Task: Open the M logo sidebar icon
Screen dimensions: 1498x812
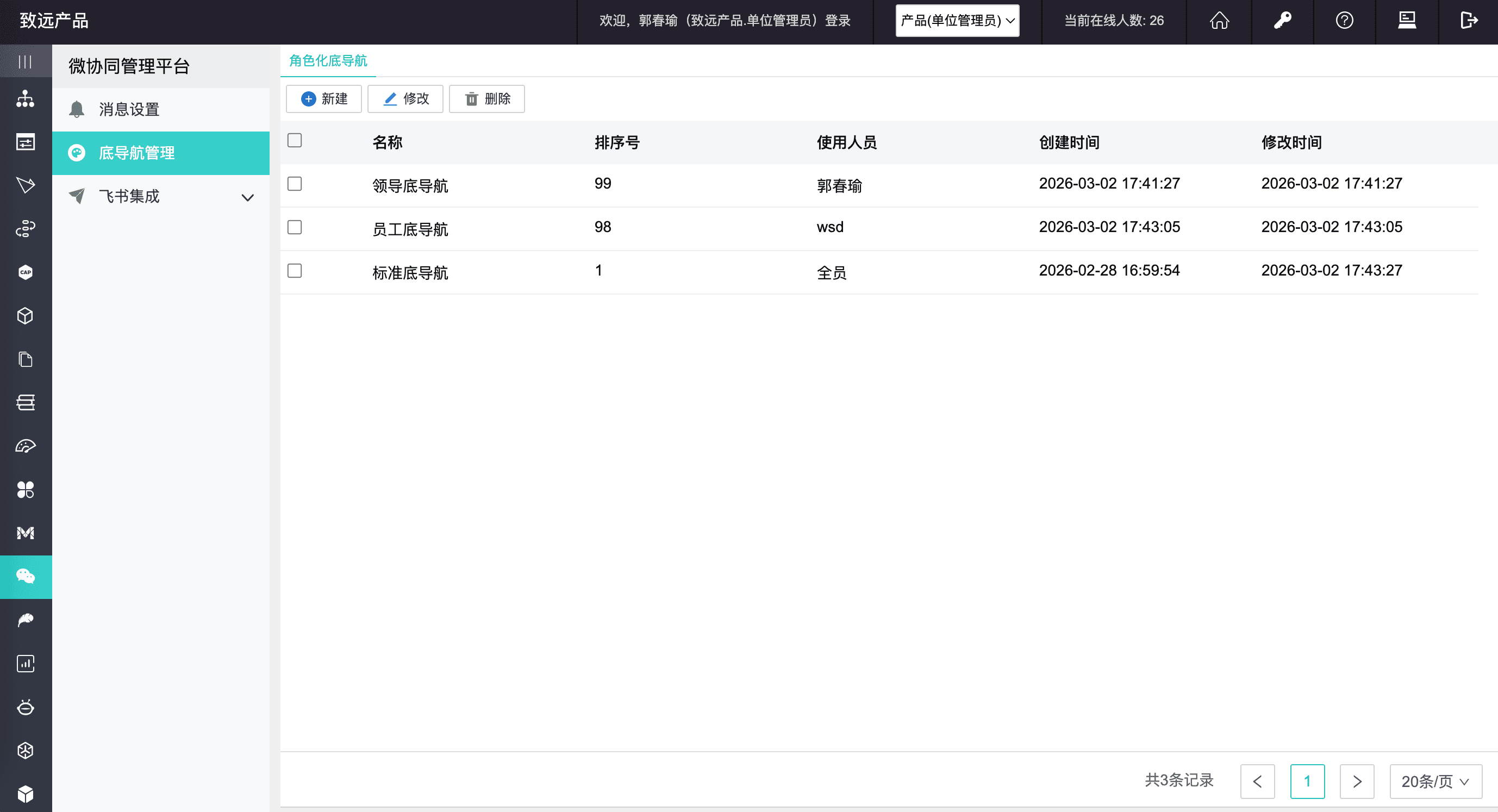Action: (x=25, y=533)
